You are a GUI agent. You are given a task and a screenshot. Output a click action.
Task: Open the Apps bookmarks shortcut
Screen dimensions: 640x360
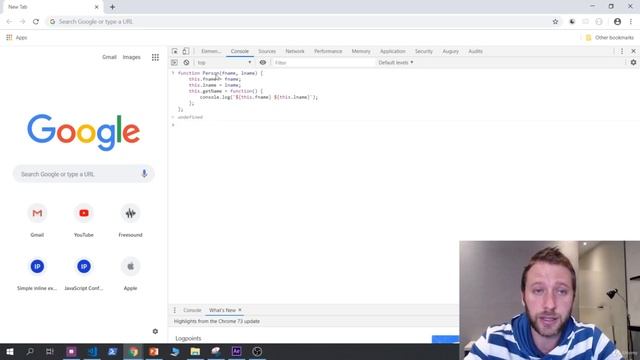point(16,38)
